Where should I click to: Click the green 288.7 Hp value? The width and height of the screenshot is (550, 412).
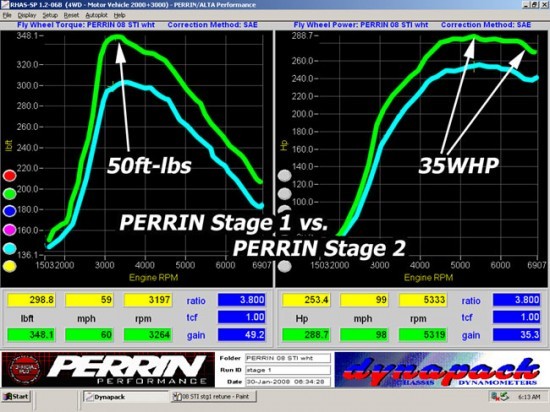point(306,335)
